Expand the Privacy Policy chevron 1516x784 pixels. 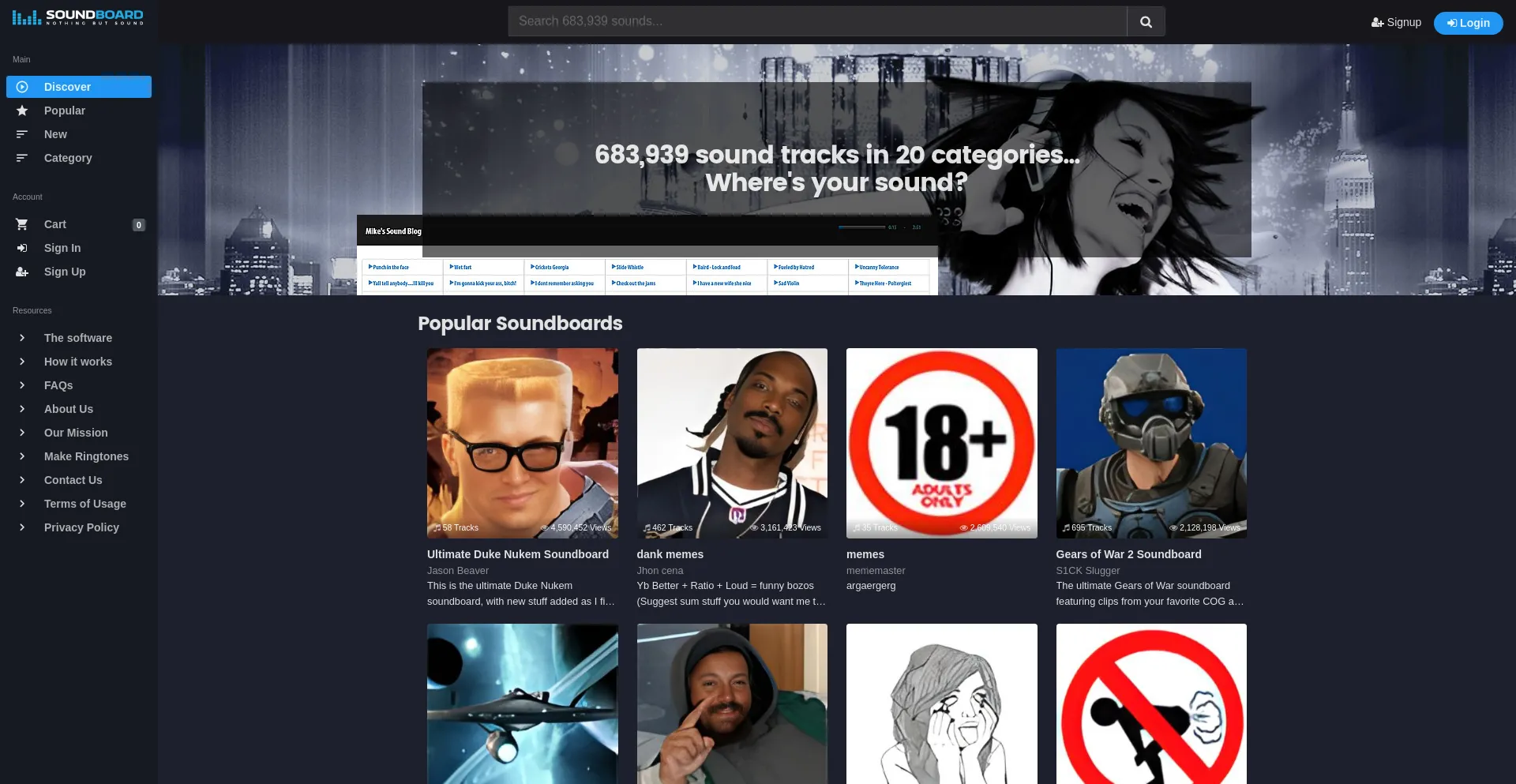(x=22, y=527)
